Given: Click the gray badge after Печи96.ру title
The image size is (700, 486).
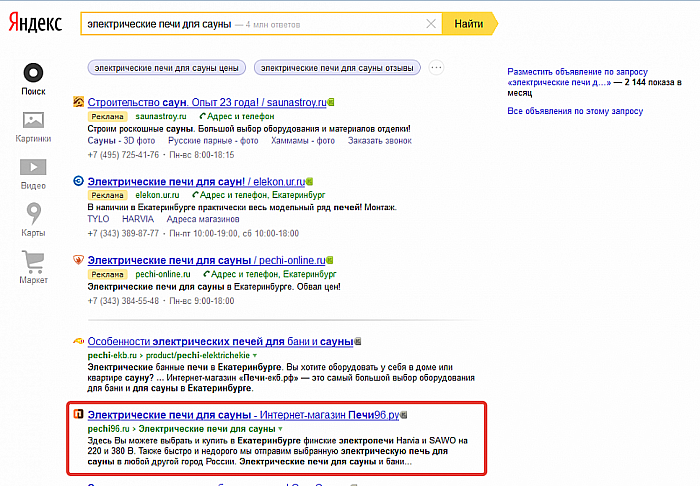Looking at the screenshot, I should point(404,415).
